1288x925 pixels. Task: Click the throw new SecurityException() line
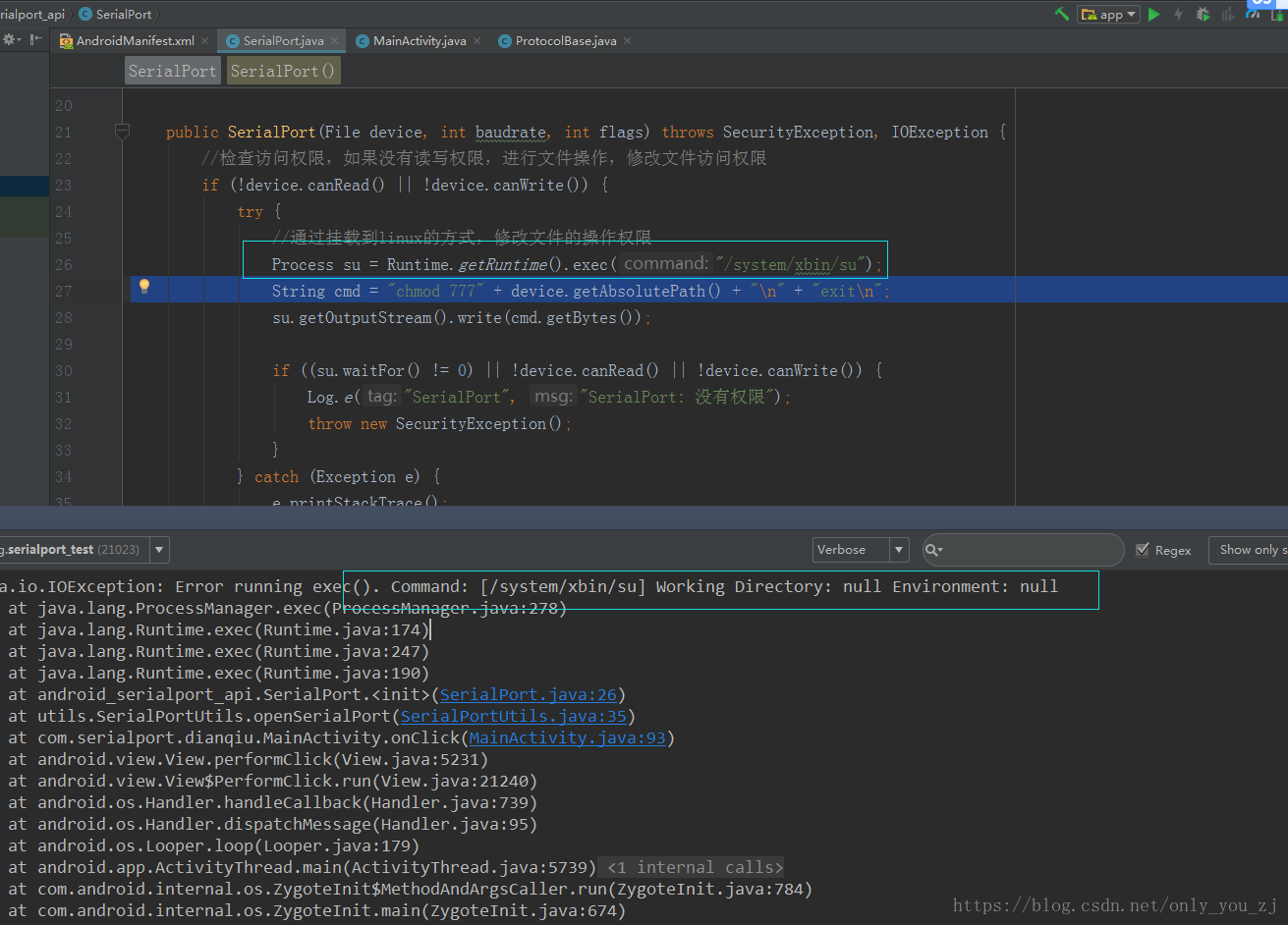coord(439,423)
